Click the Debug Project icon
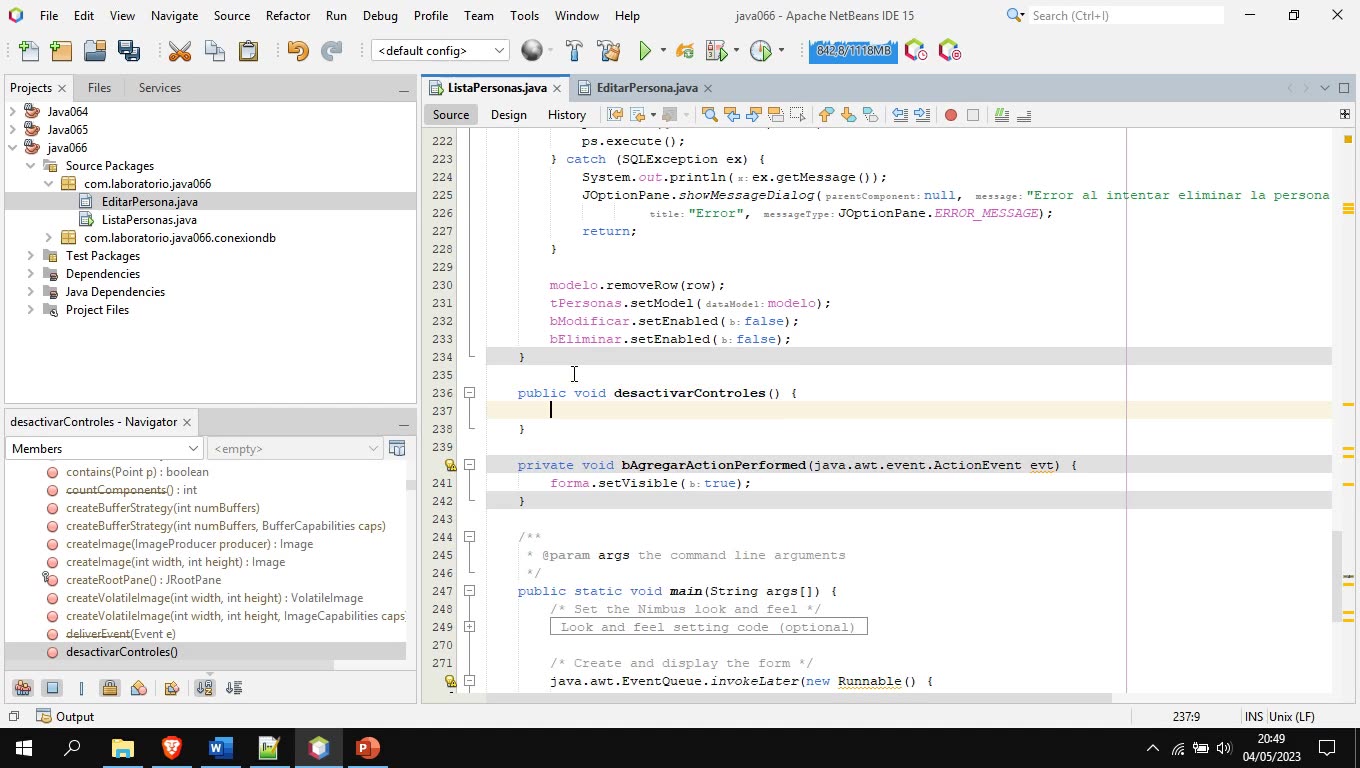Screen dimensions: 1360x768 pyautogui.click(x=716, y=51)
